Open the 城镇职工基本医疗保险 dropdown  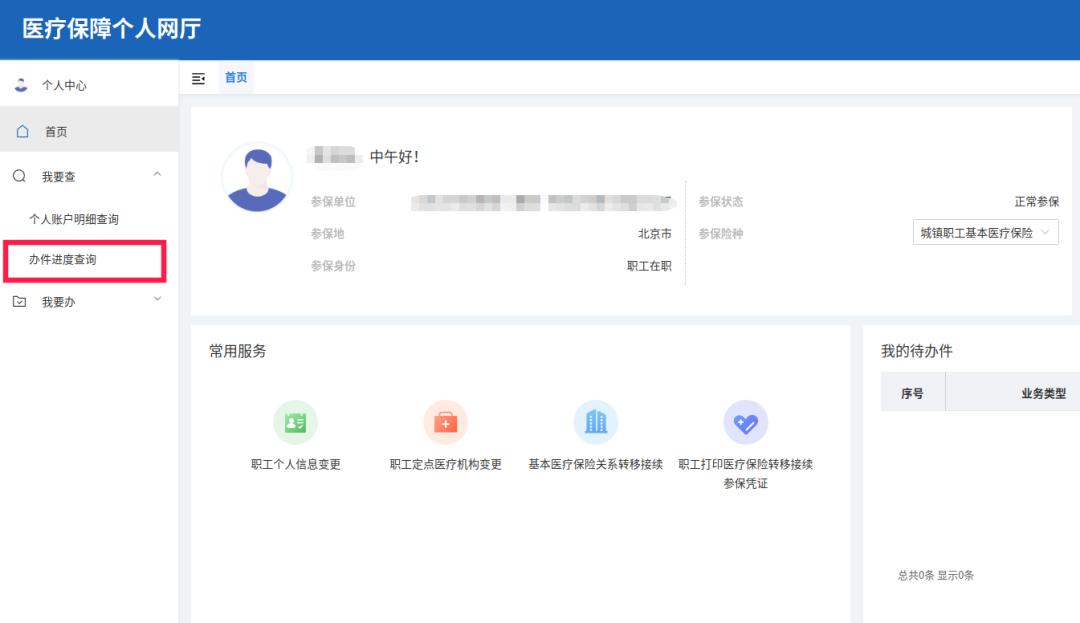tap(986, 231)
